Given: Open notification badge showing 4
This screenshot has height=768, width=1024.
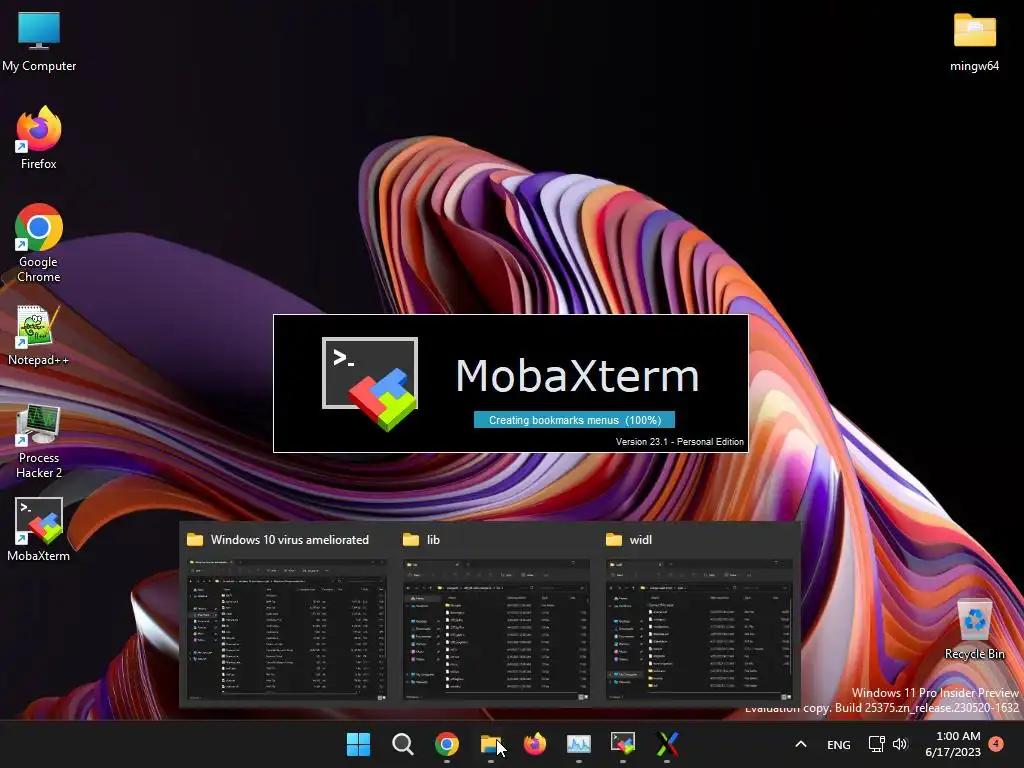Looking at the screenshot, I should point(996,743).
